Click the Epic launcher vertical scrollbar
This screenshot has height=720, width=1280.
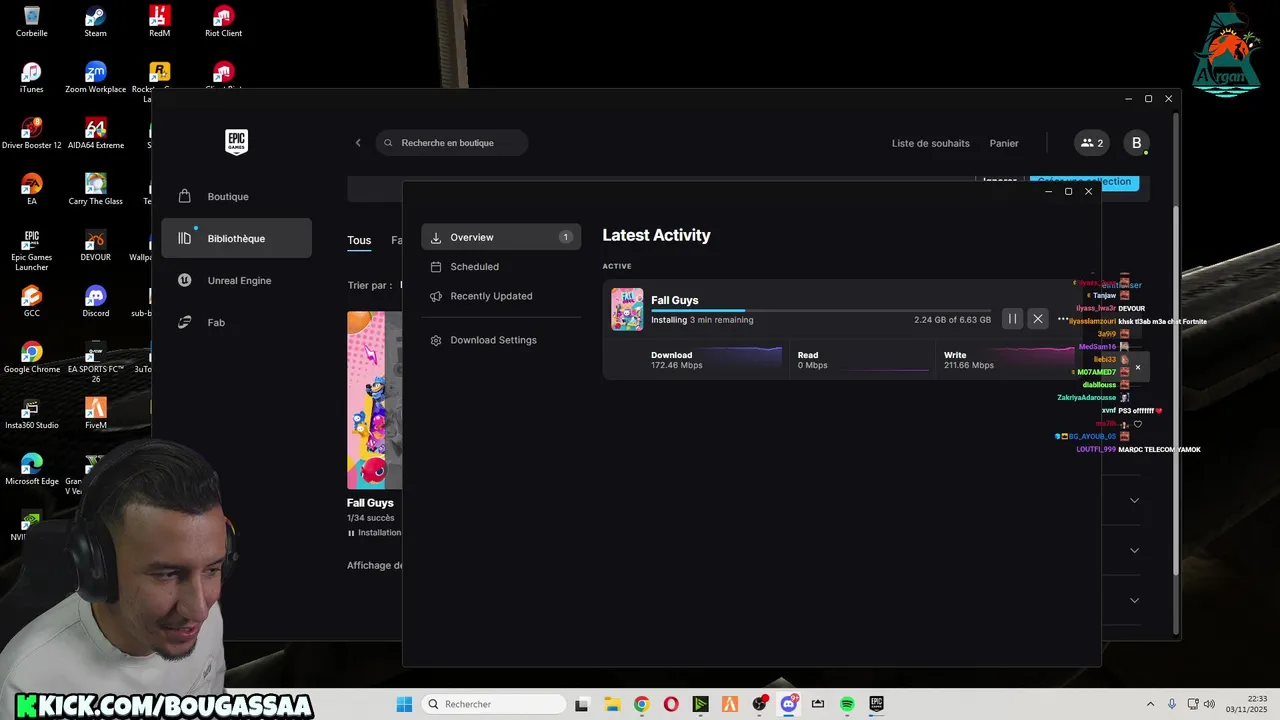point(1175,390)
